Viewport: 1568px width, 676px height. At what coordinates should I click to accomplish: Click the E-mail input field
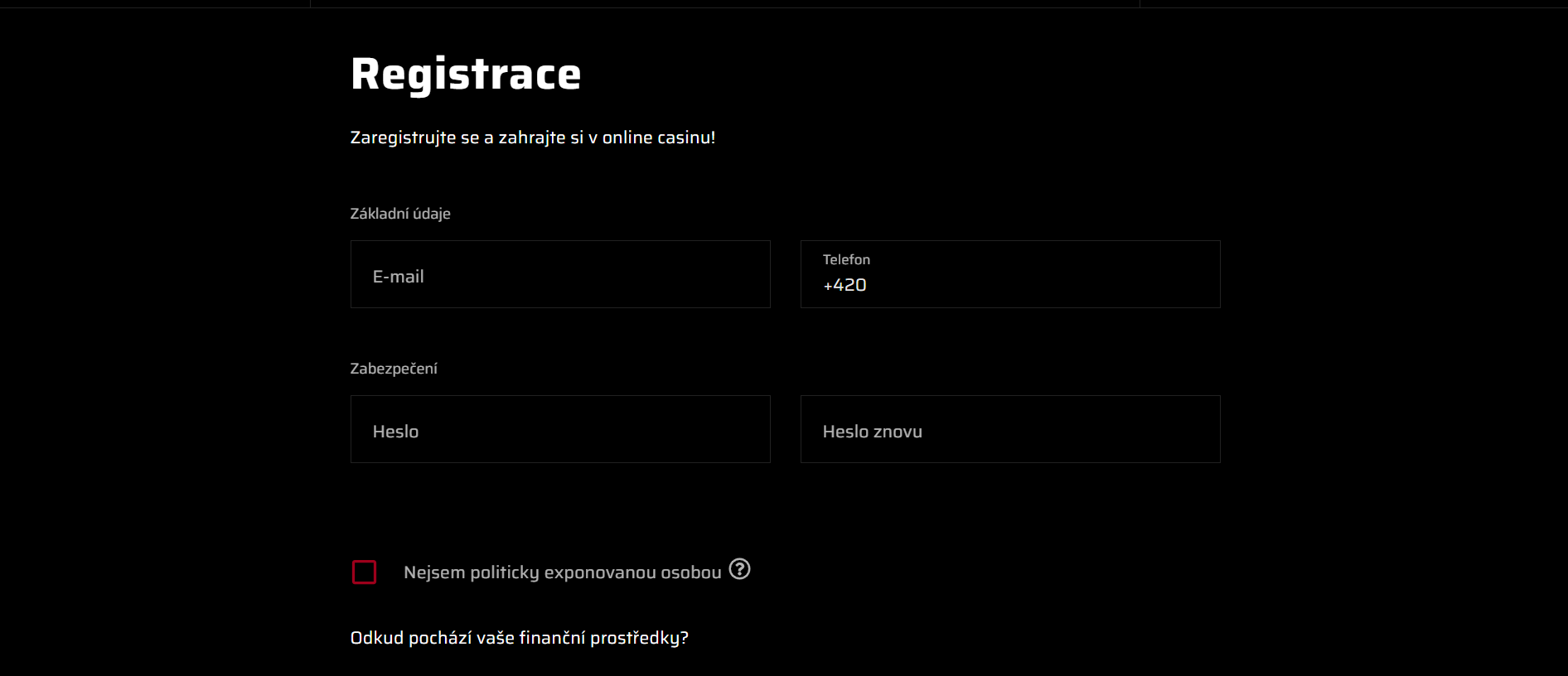point(560,274)
